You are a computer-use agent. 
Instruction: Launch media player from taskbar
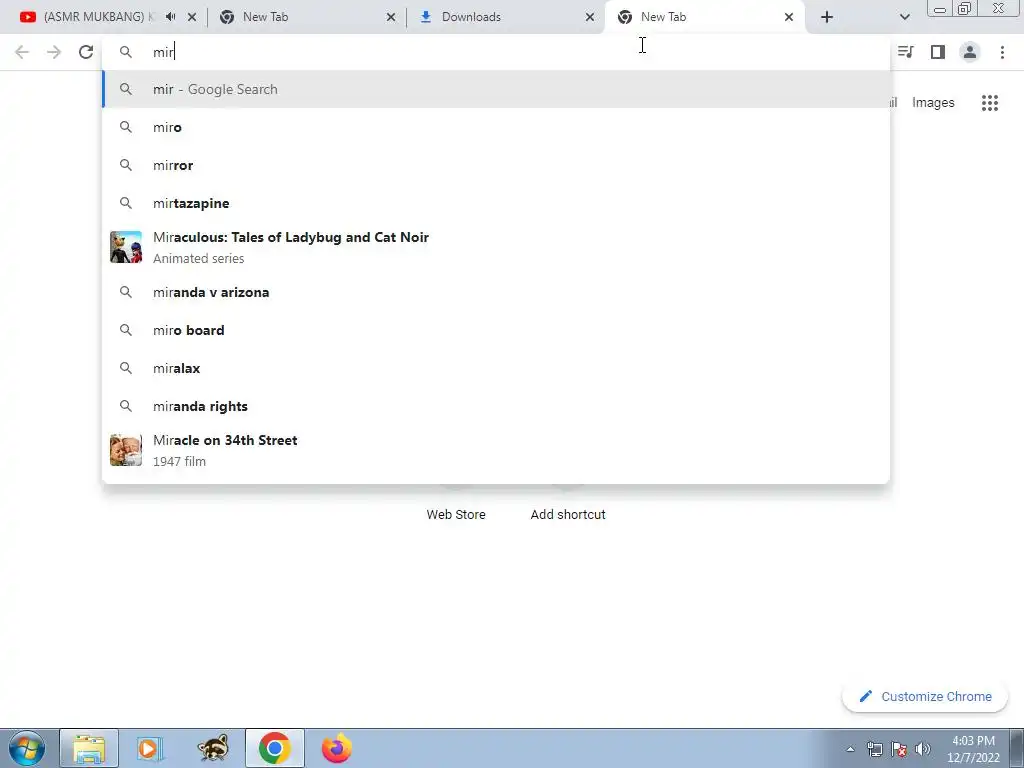pos(150,748)
